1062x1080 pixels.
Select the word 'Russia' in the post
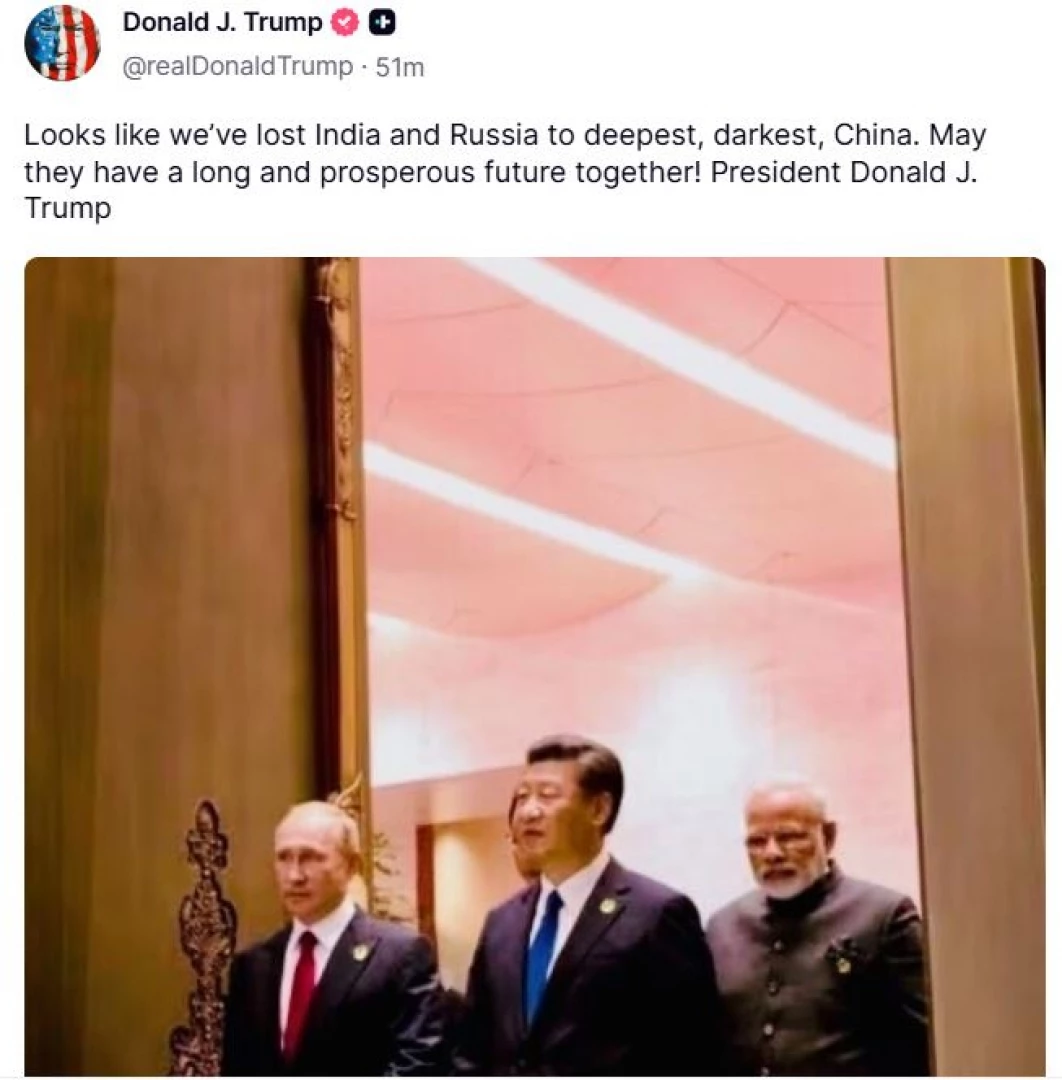point(494,134)
